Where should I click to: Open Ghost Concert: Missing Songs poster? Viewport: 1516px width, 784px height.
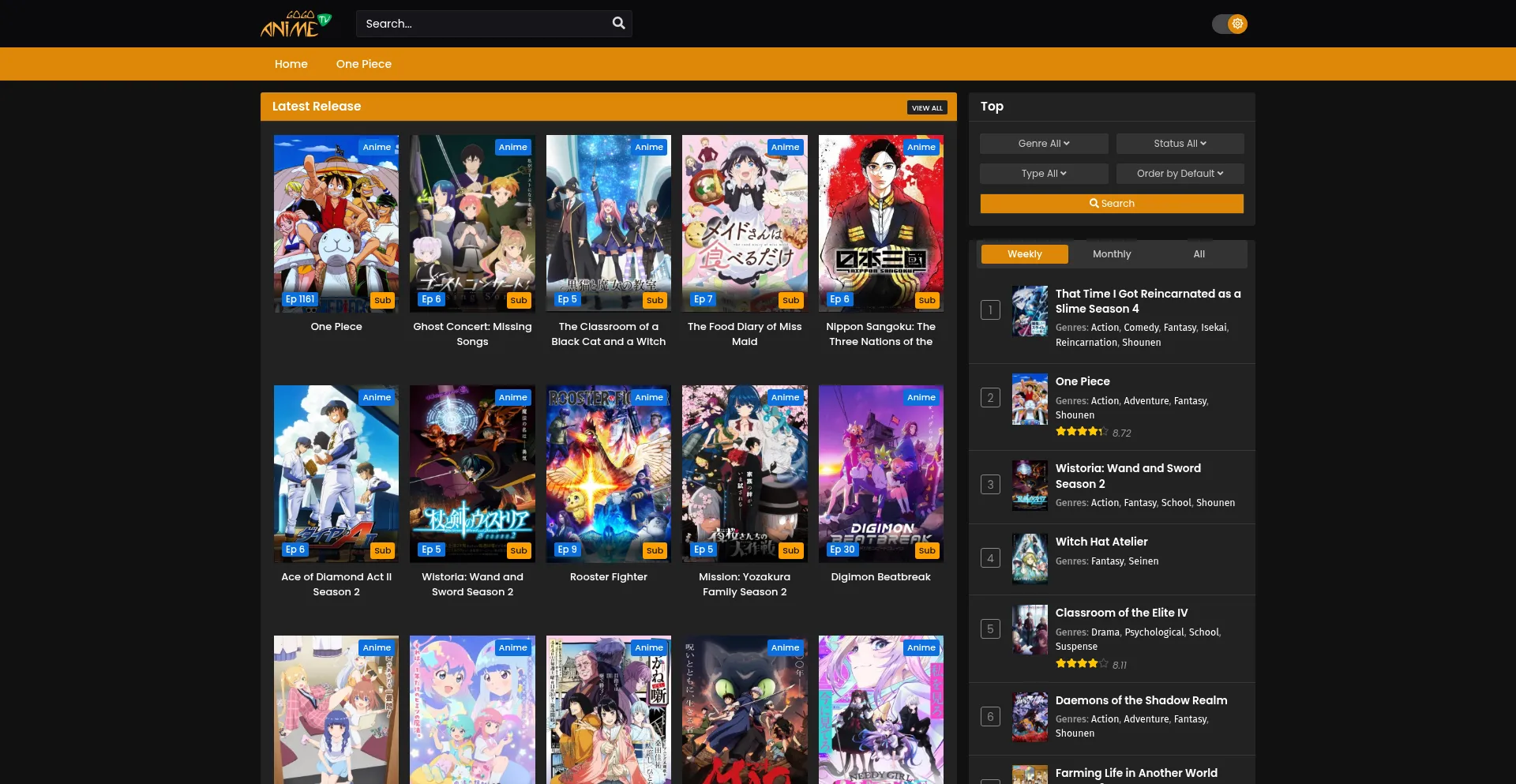point(472,223)
